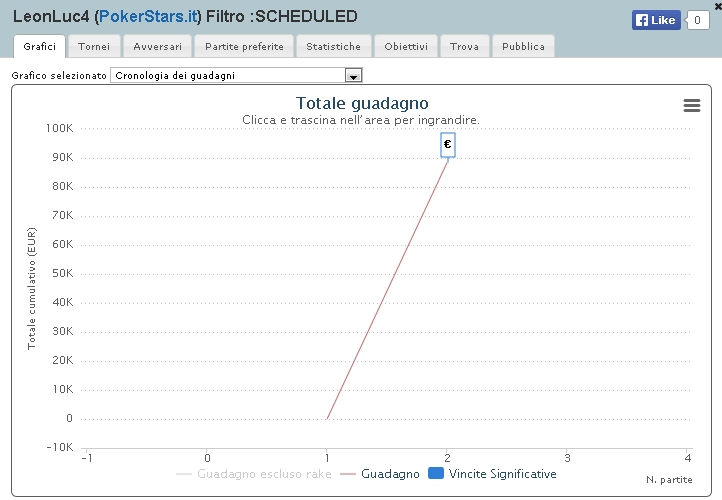Switch to the Tornei tab
The width and height of the screenshot is (722, 500).
click(x=94, y=47)
